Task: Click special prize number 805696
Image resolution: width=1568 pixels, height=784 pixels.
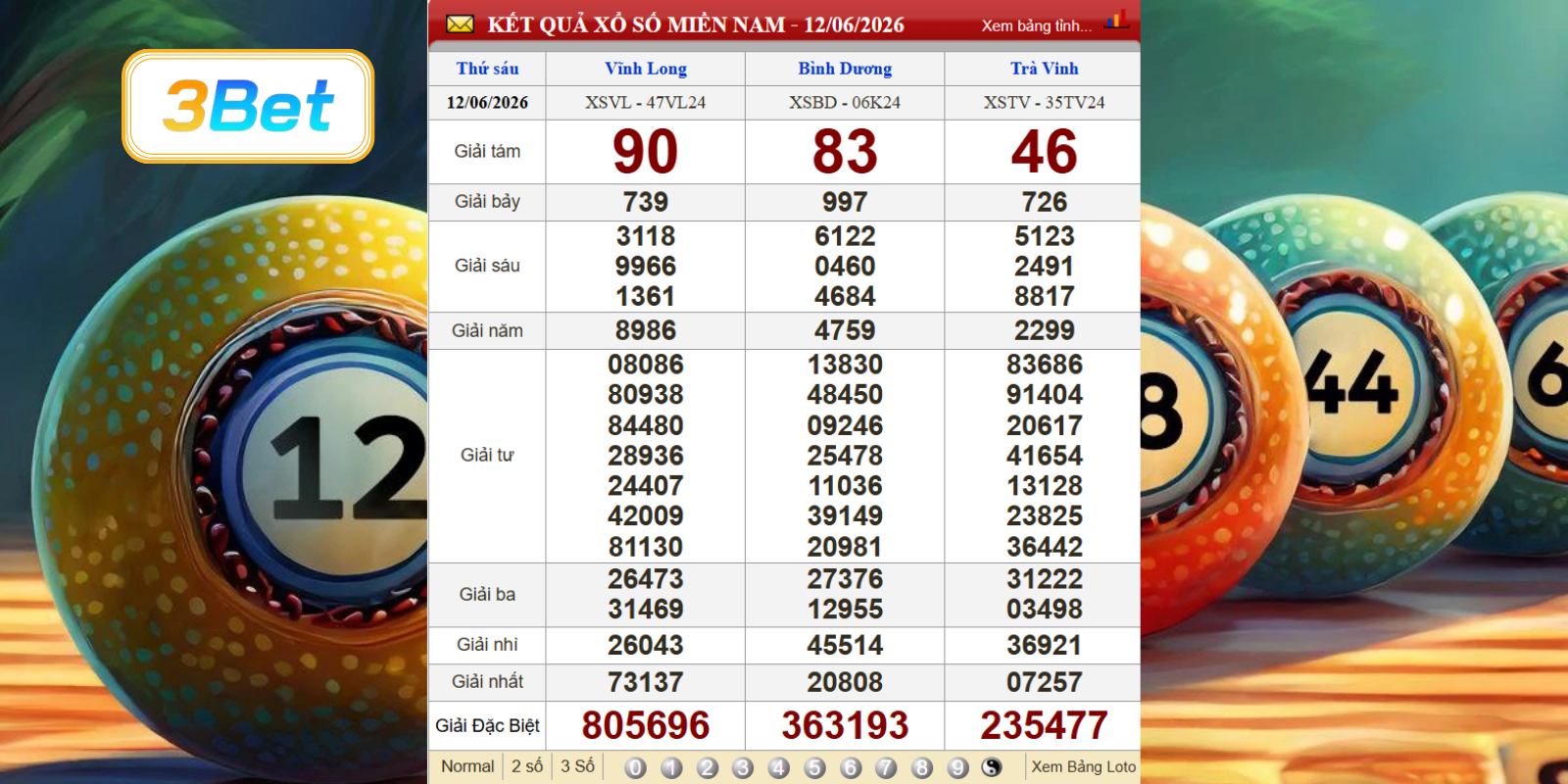Action: (646, 726)
